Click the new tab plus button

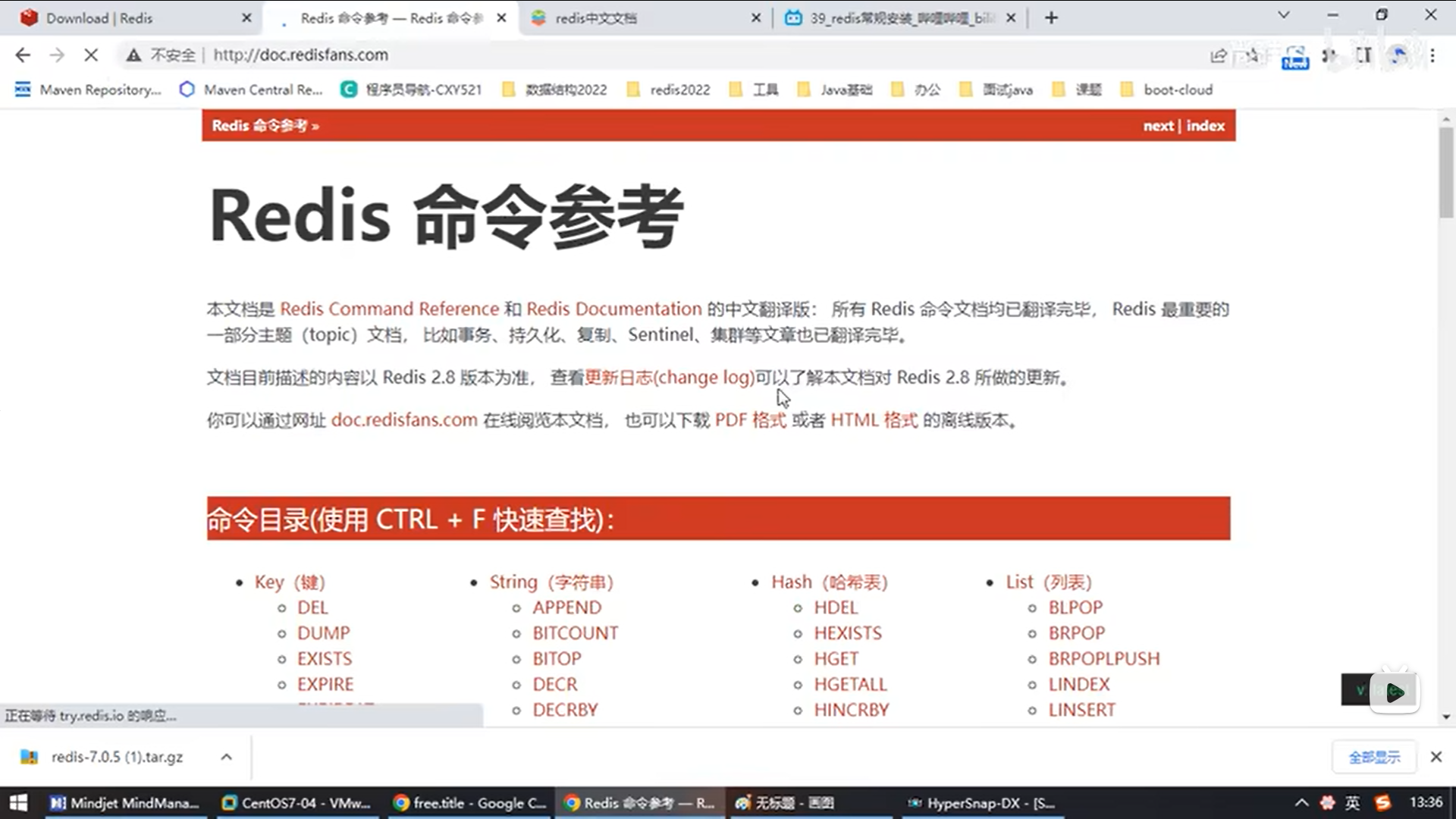[x=1051, y=17]
